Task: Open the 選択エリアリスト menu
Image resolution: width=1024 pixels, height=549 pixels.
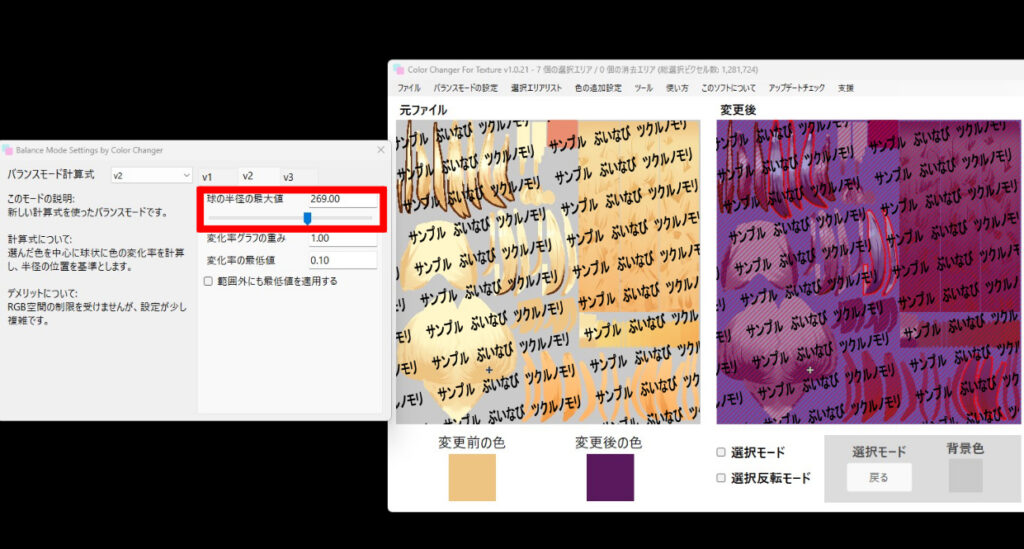Action: tap(536, 88)
